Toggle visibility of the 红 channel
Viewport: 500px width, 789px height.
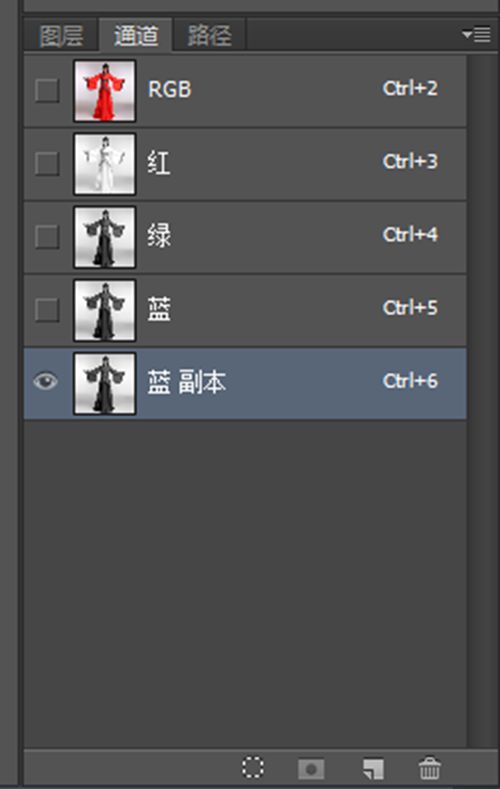(47, 164)
